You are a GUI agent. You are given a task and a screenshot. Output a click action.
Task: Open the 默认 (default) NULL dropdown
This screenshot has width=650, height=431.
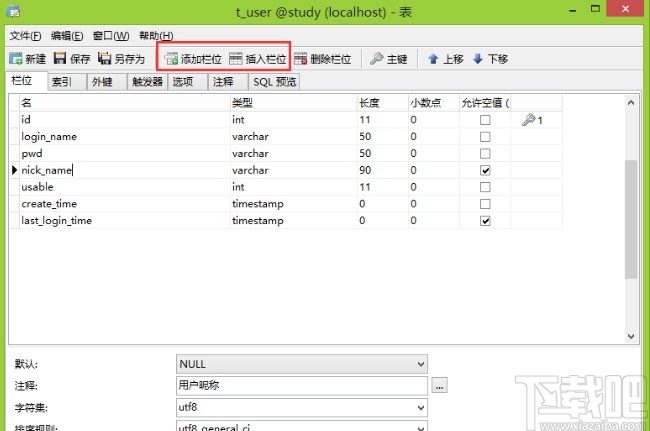coord(302,364)
